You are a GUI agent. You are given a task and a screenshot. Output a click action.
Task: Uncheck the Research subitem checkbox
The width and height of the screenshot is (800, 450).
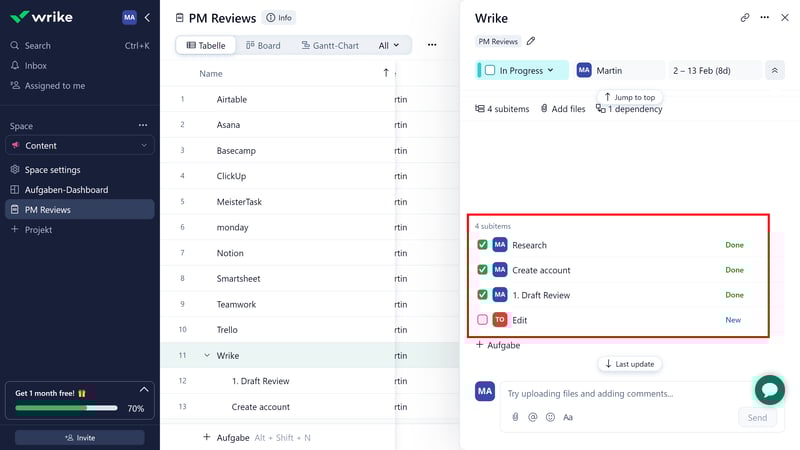coord(482,245)
